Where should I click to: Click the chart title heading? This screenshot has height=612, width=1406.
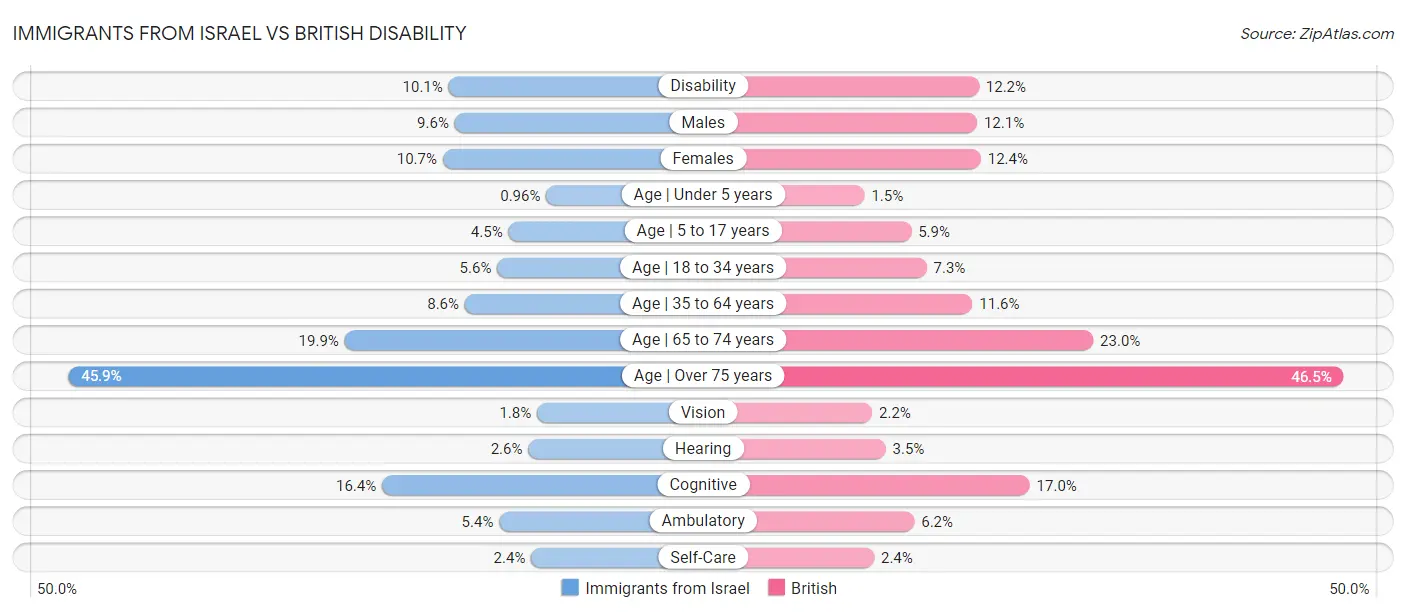click(240, 33)
